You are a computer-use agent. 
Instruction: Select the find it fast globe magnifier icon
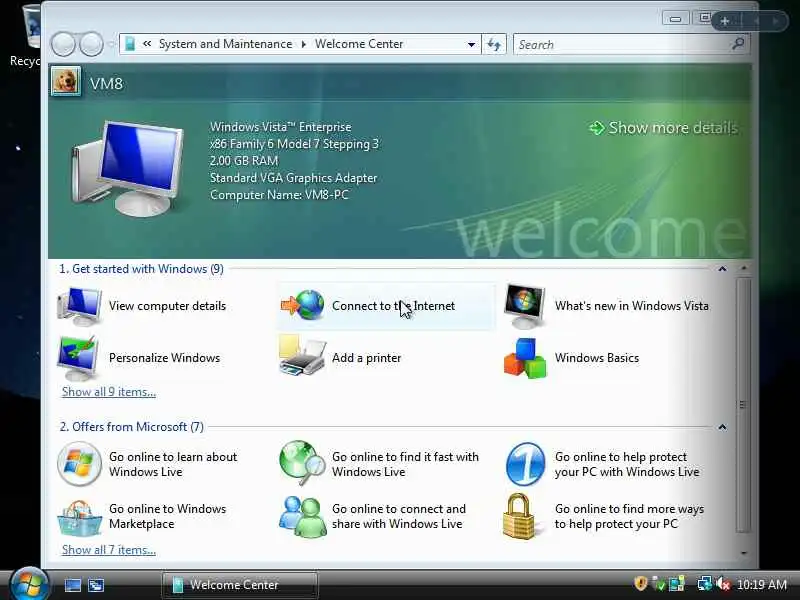click(x=302, y=463)
